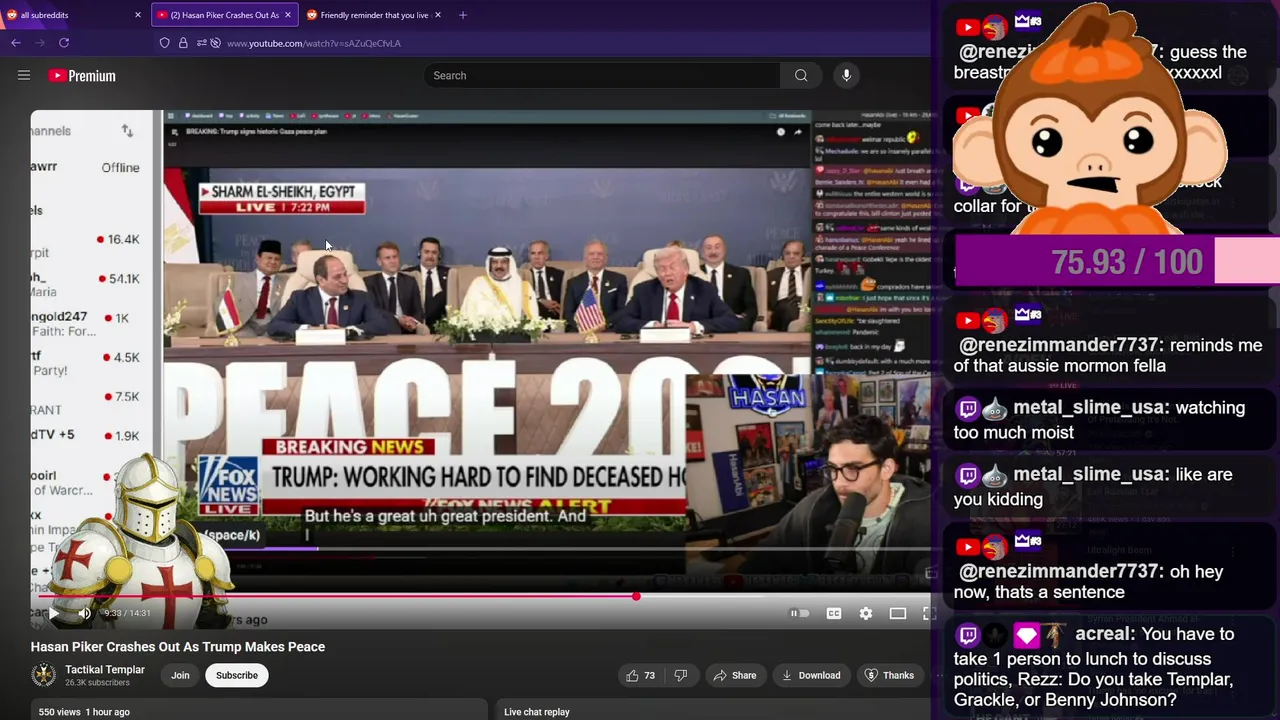The height and width of the screenshot is (720, 1280).
Task: Click the YouTube search field
Action: (x=602, y=75)
